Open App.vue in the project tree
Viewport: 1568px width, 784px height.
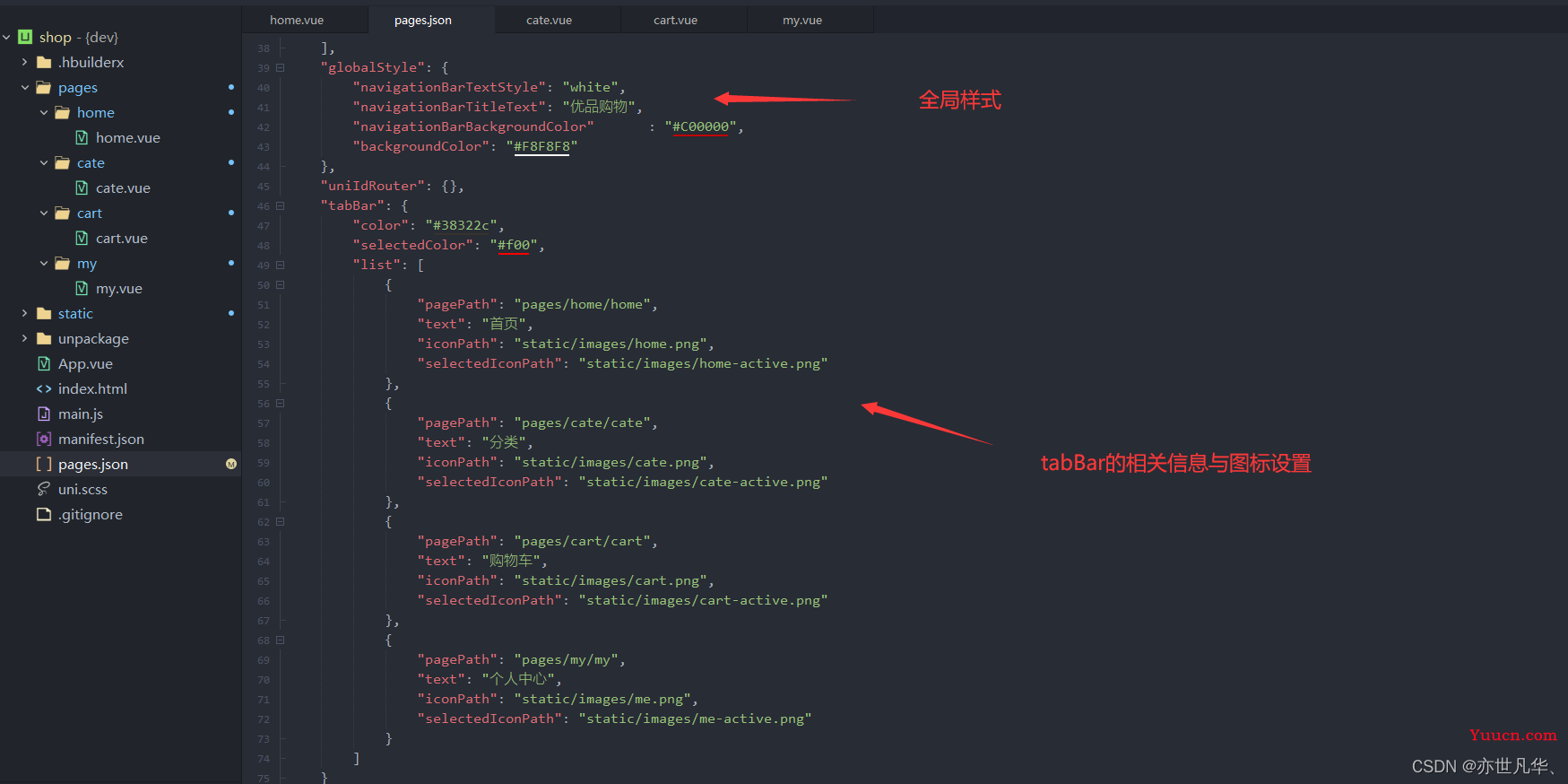[85, 363]
